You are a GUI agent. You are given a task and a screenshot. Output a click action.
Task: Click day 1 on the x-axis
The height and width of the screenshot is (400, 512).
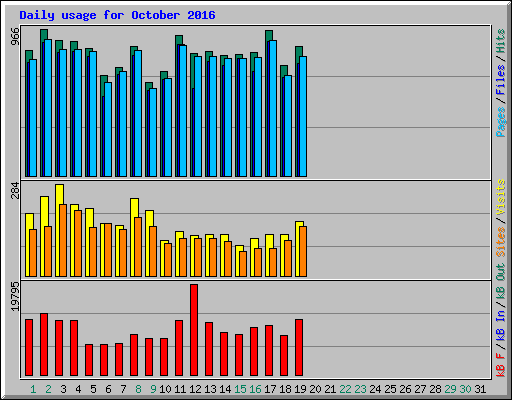pyautogui.click(x=33, y=389)
